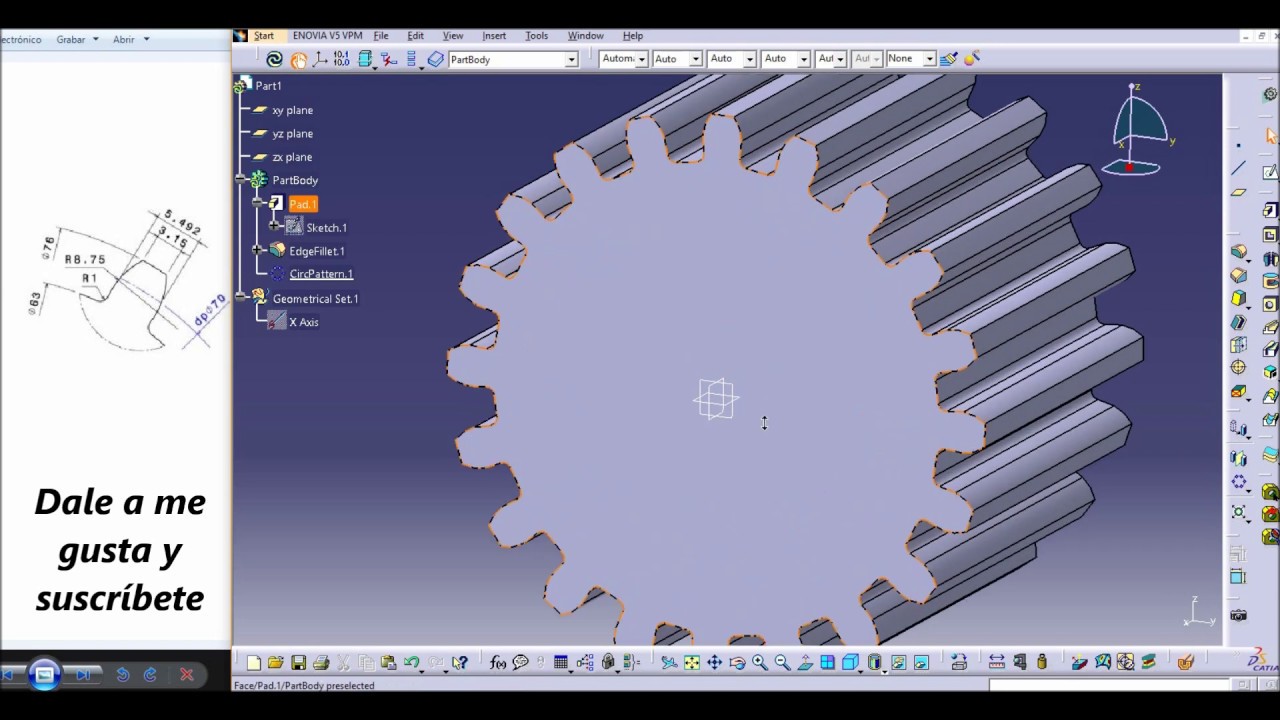Click the New document icon
Screen dimensions: 1280x720
click(253, 662)
